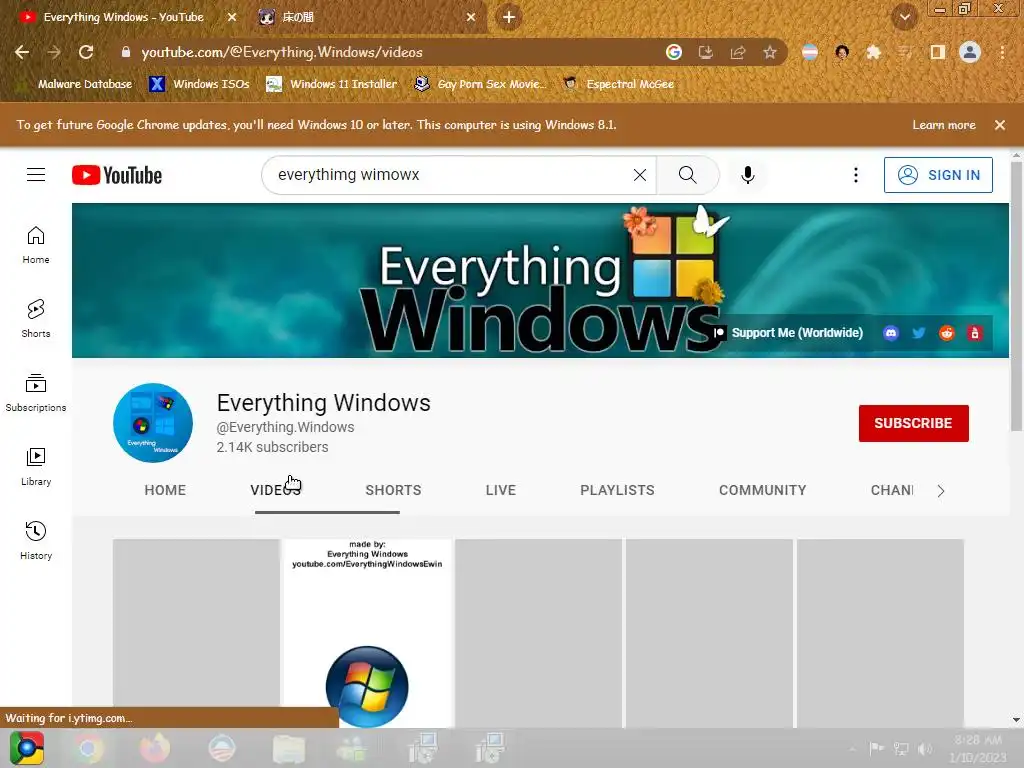Go to the YouTube logo home link
Image resolution: width=1024 pixels, height=768 pixels.
tap(117, 175)
